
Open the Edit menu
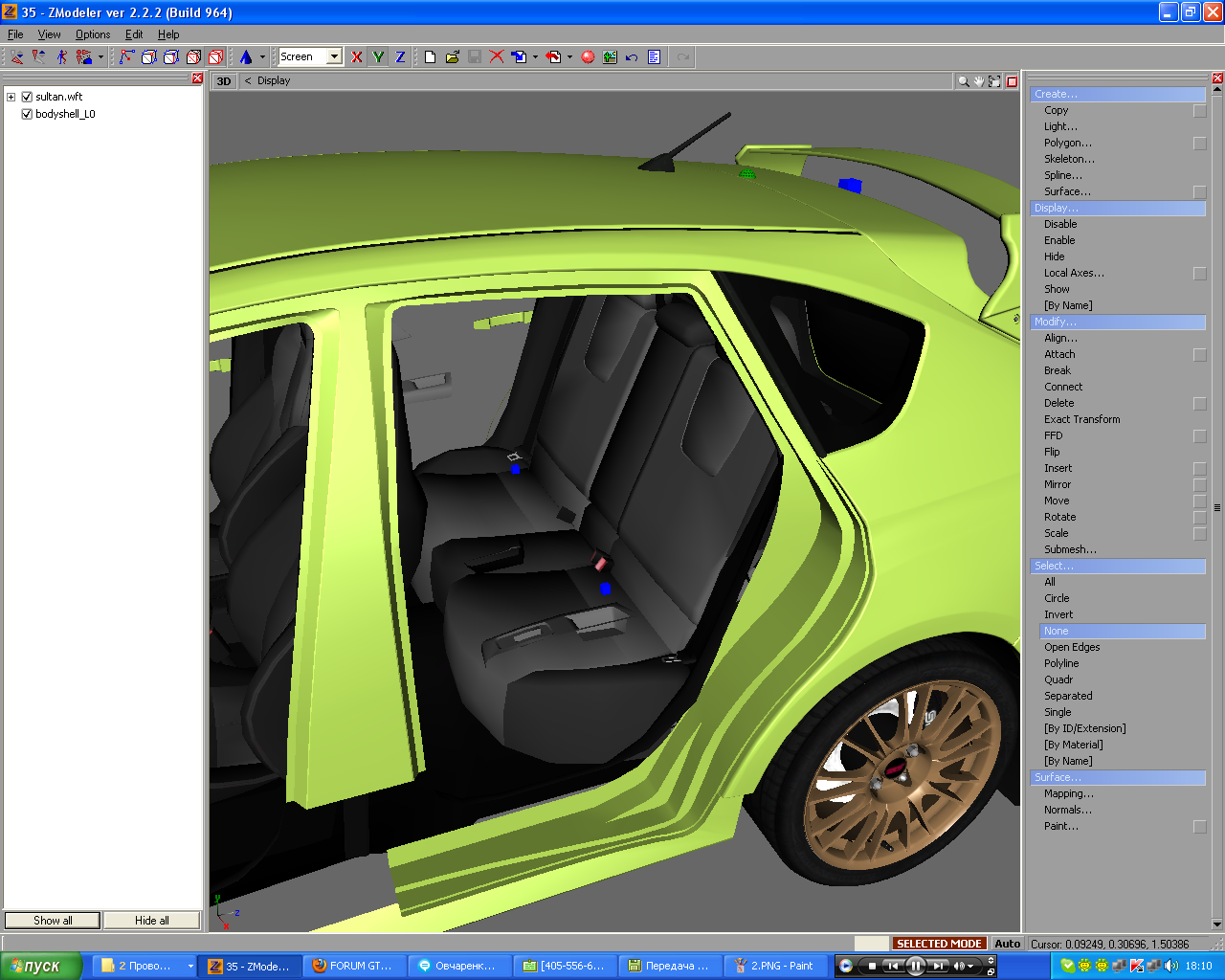point(134,34)
